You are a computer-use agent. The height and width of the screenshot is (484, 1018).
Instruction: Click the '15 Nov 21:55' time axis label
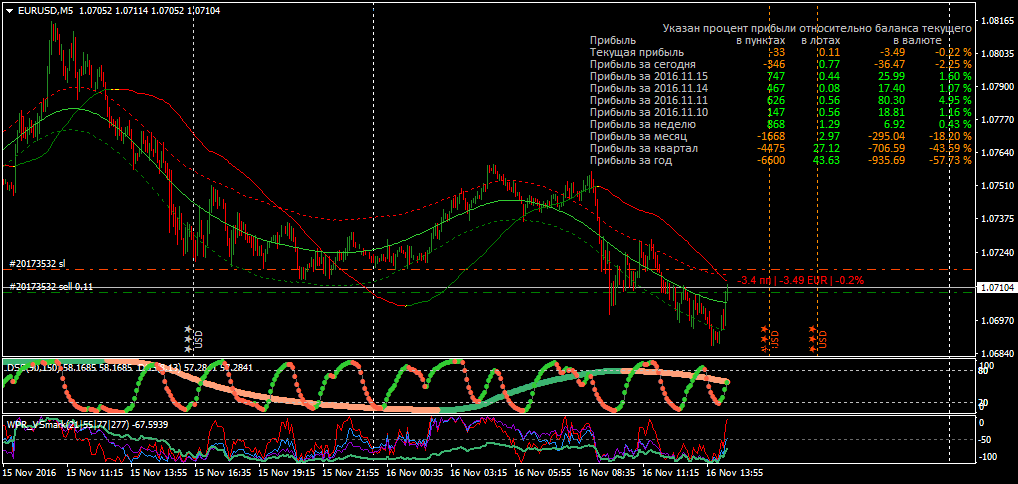351,472
